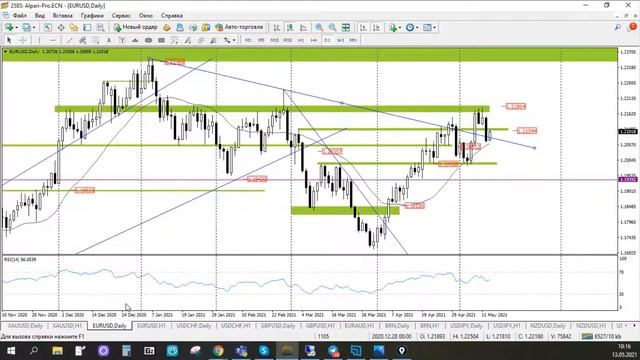Switch to H4 timeframe
Image resolution: width=640 pixels, height=360 pixels.
(x=314, y=40)
